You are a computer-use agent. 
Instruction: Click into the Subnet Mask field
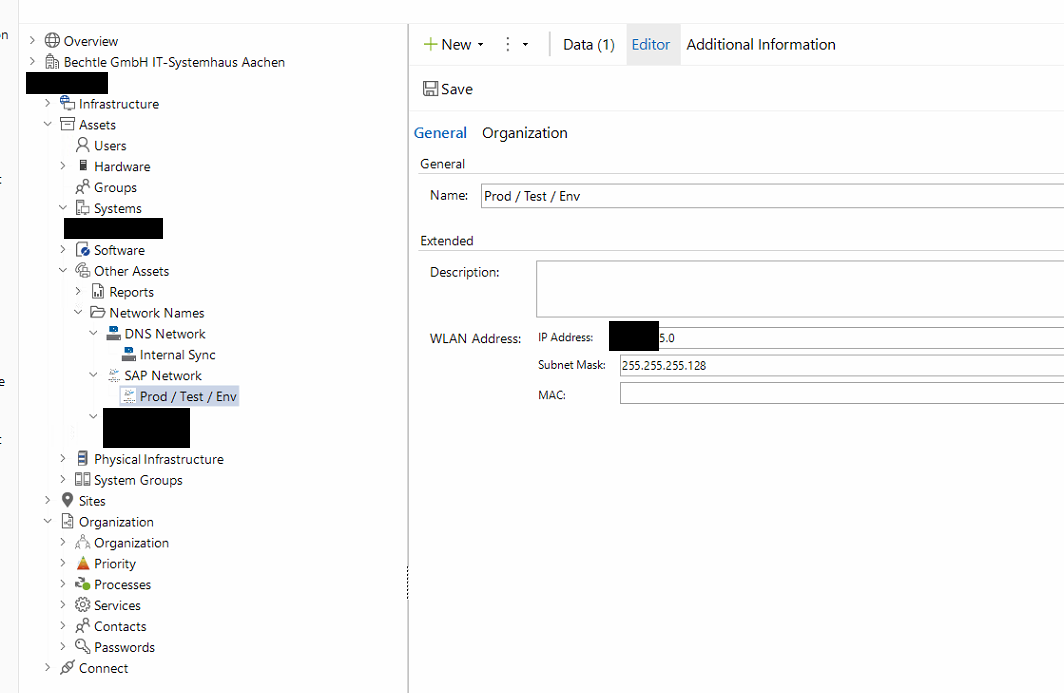tap(840, 365)
